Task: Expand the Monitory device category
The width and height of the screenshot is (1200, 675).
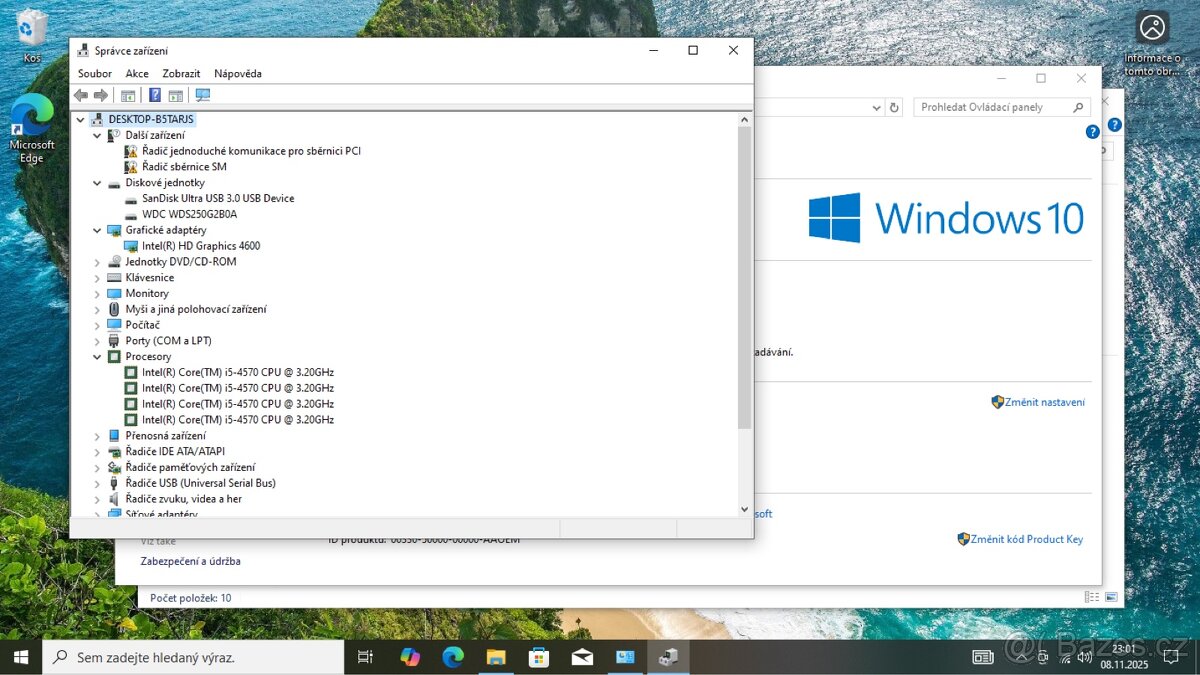Action: point(98,294)
